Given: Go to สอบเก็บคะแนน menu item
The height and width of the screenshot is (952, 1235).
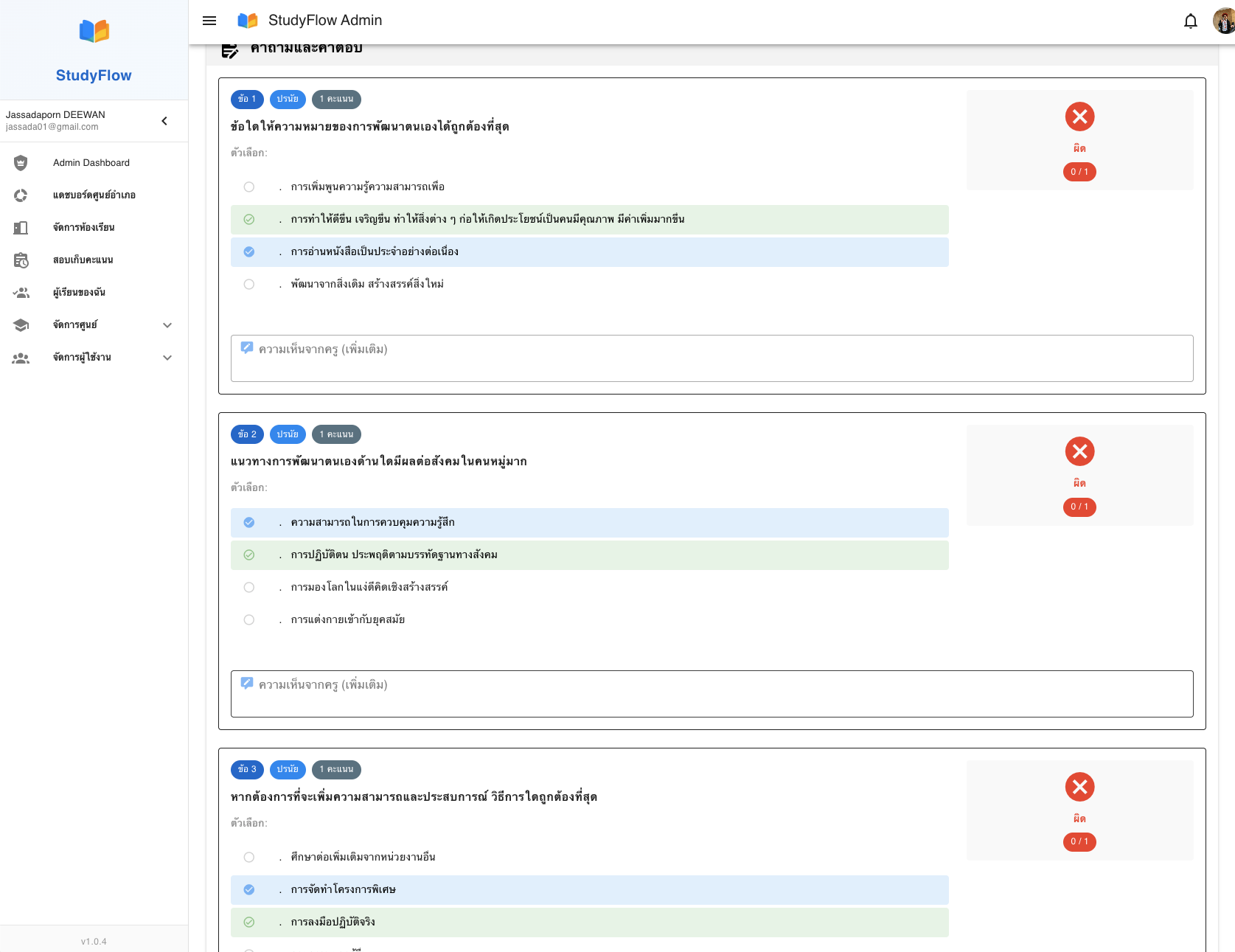Looking at the screenshot, I should tap(83, 260).
